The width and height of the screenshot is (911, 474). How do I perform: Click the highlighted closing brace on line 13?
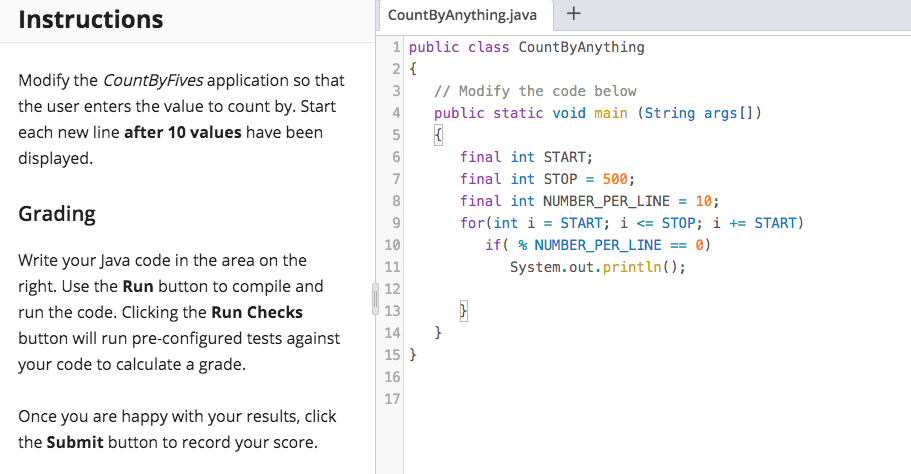click(x=463, y=311)
